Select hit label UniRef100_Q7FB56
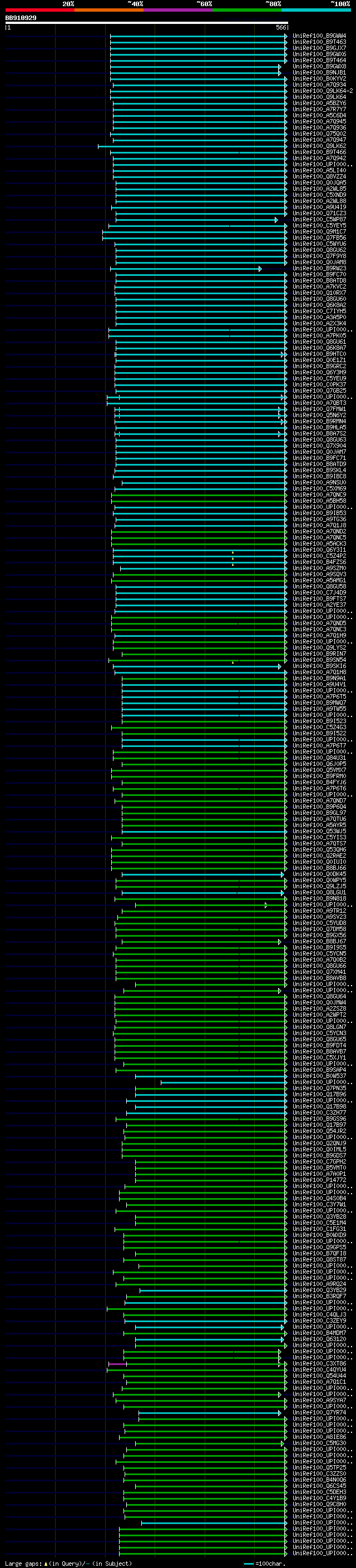Screen dimensions: 356x1568 point(319,238)
